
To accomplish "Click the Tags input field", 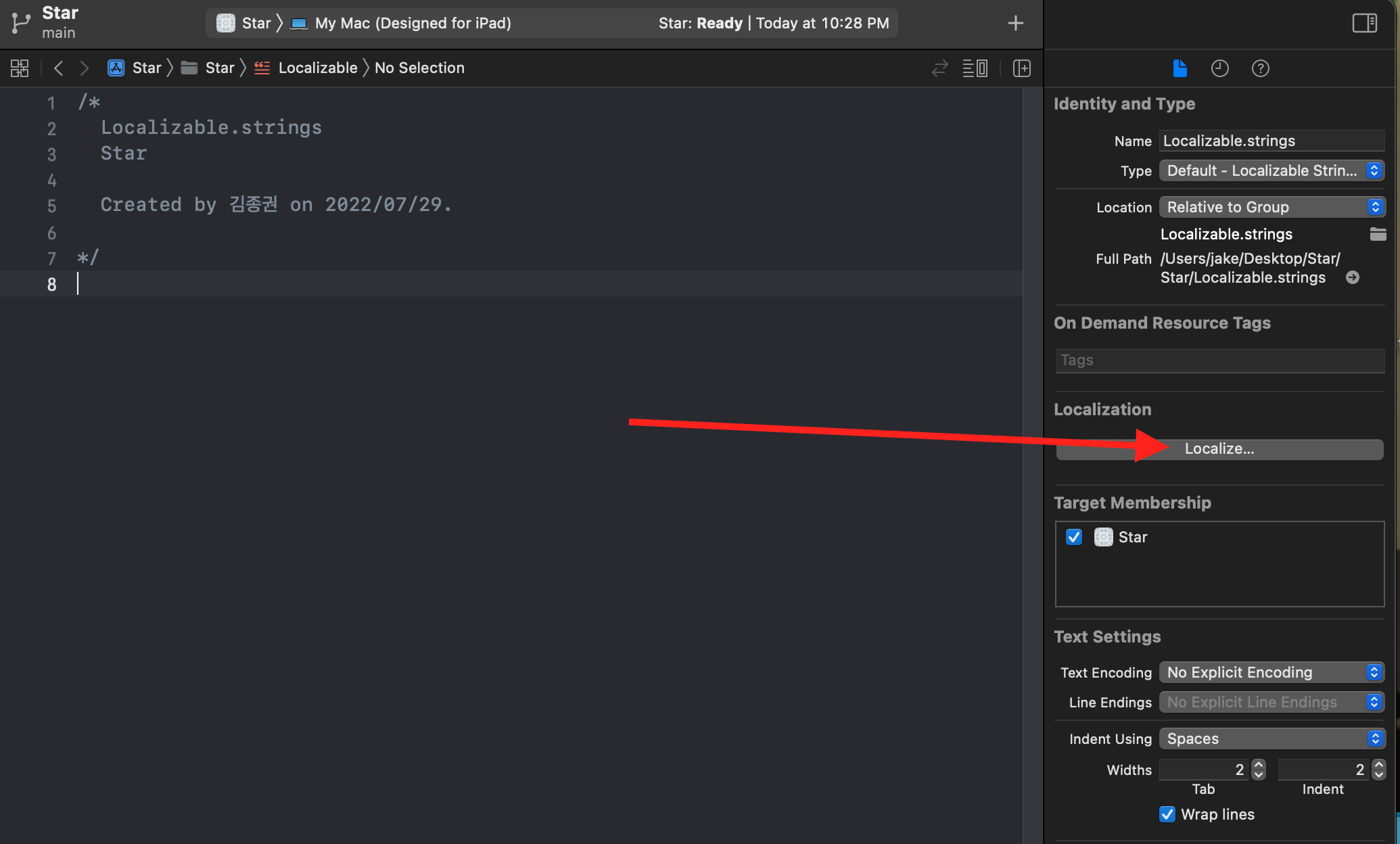I will click(1219, 360).
